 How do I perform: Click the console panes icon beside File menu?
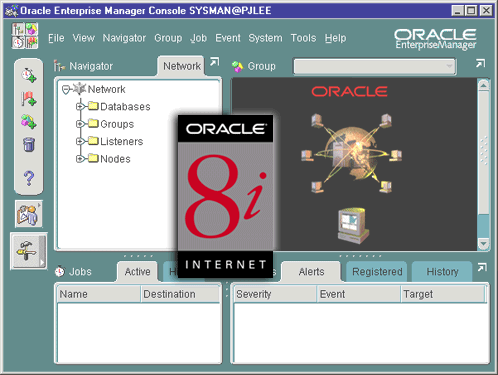click(25, 36)
